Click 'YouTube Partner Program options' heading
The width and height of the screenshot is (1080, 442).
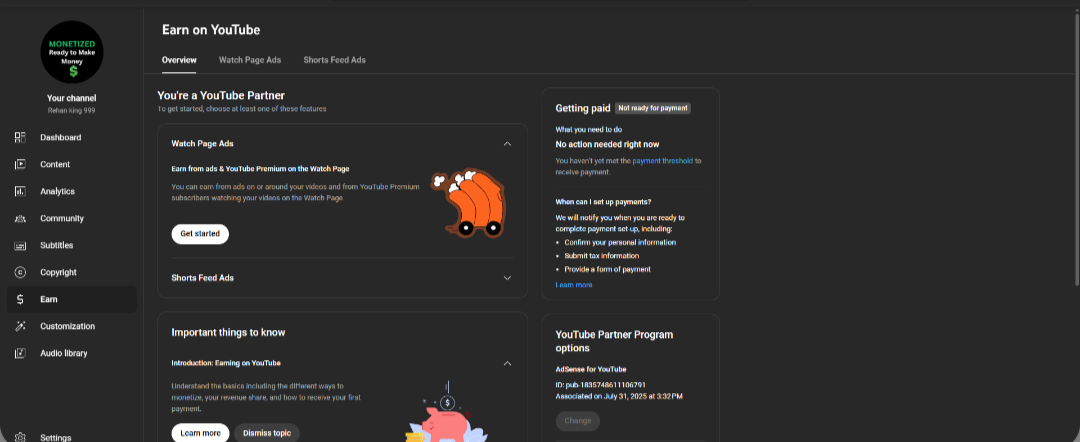(614, 341)
